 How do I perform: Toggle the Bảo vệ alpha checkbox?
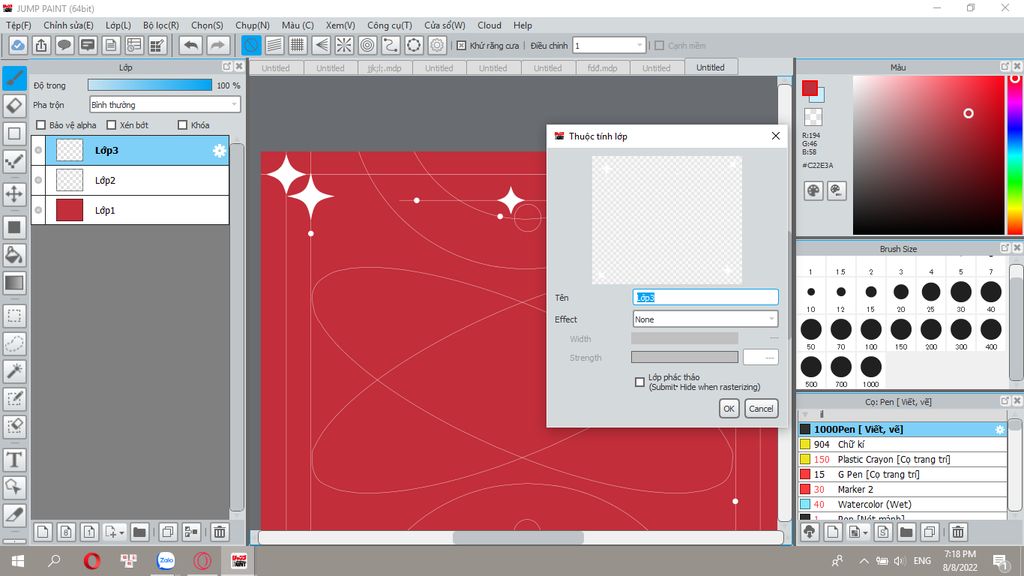[41, 125]
